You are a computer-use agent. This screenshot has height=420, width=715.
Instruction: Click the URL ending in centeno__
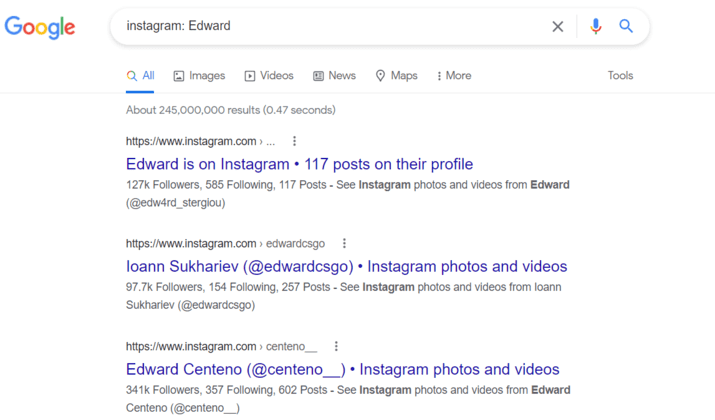222,347
